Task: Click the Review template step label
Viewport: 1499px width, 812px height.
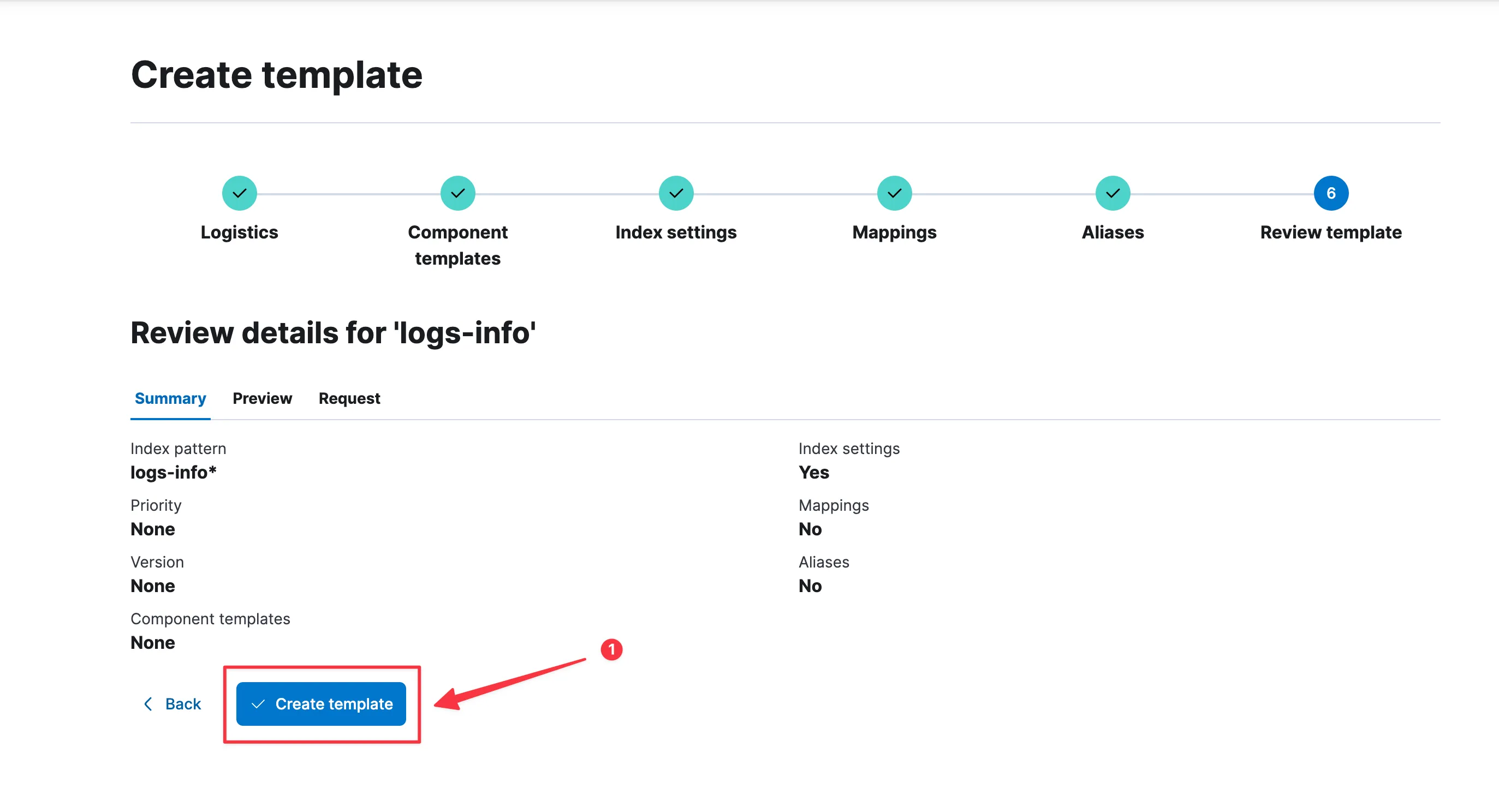Action: 1330,232
